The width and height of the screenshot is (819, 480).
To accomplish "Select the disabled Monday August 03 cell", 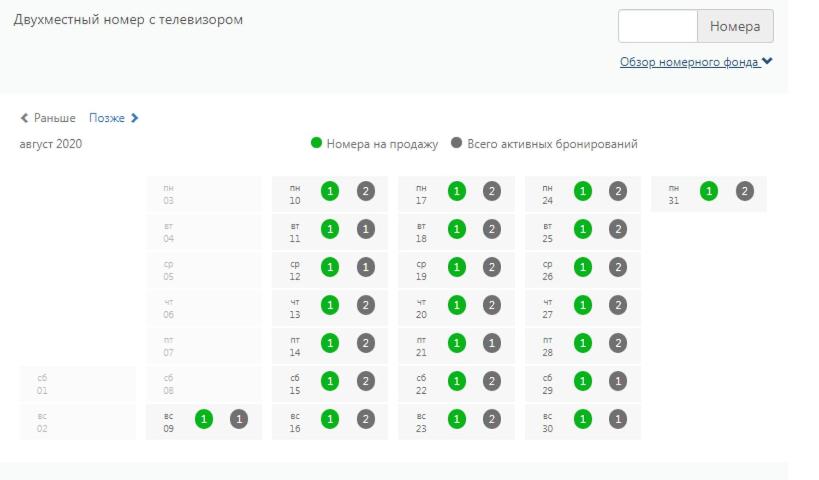I will [203, 194].
